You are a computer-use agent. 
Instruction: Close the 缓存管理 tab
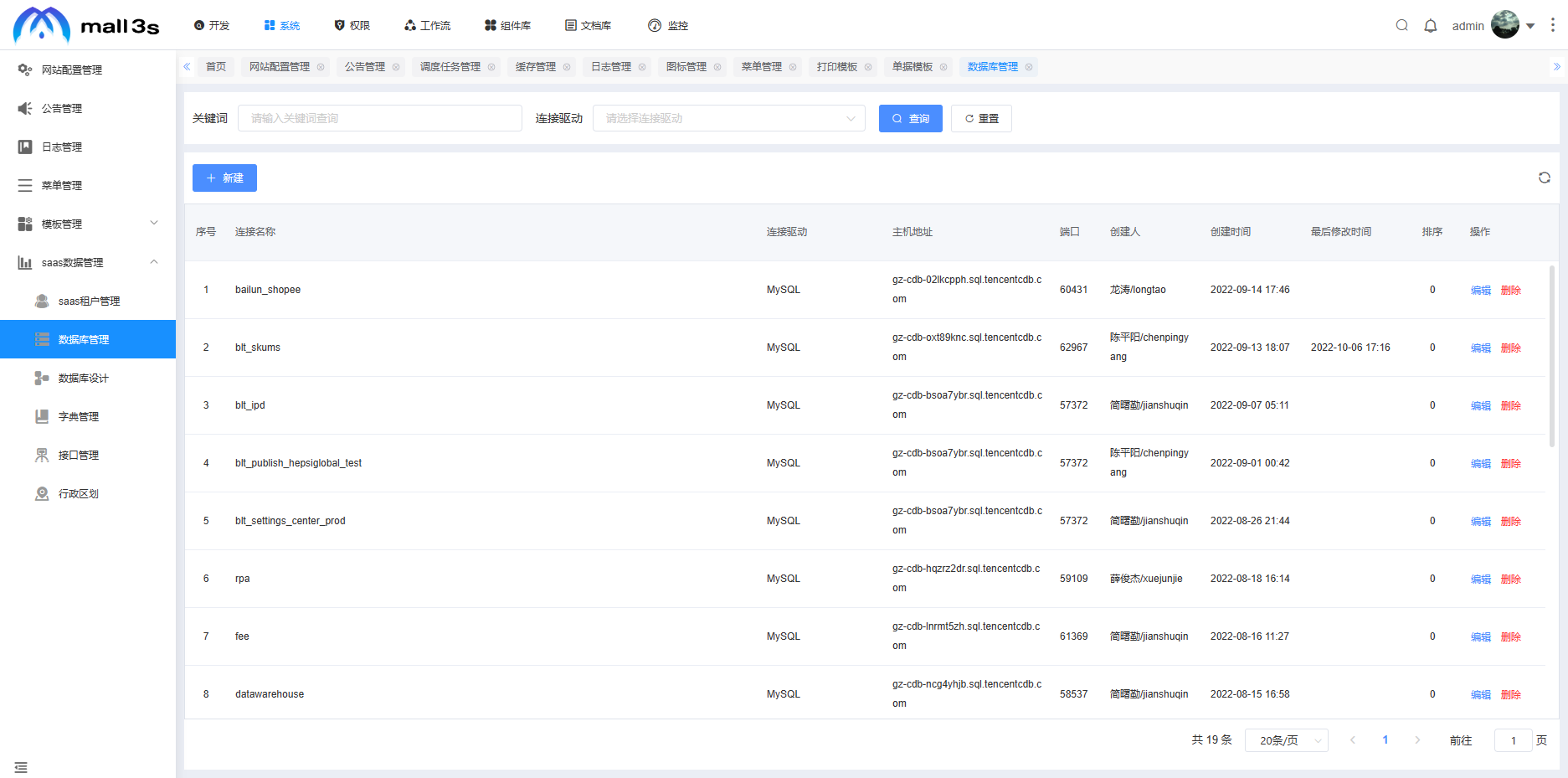567,67
